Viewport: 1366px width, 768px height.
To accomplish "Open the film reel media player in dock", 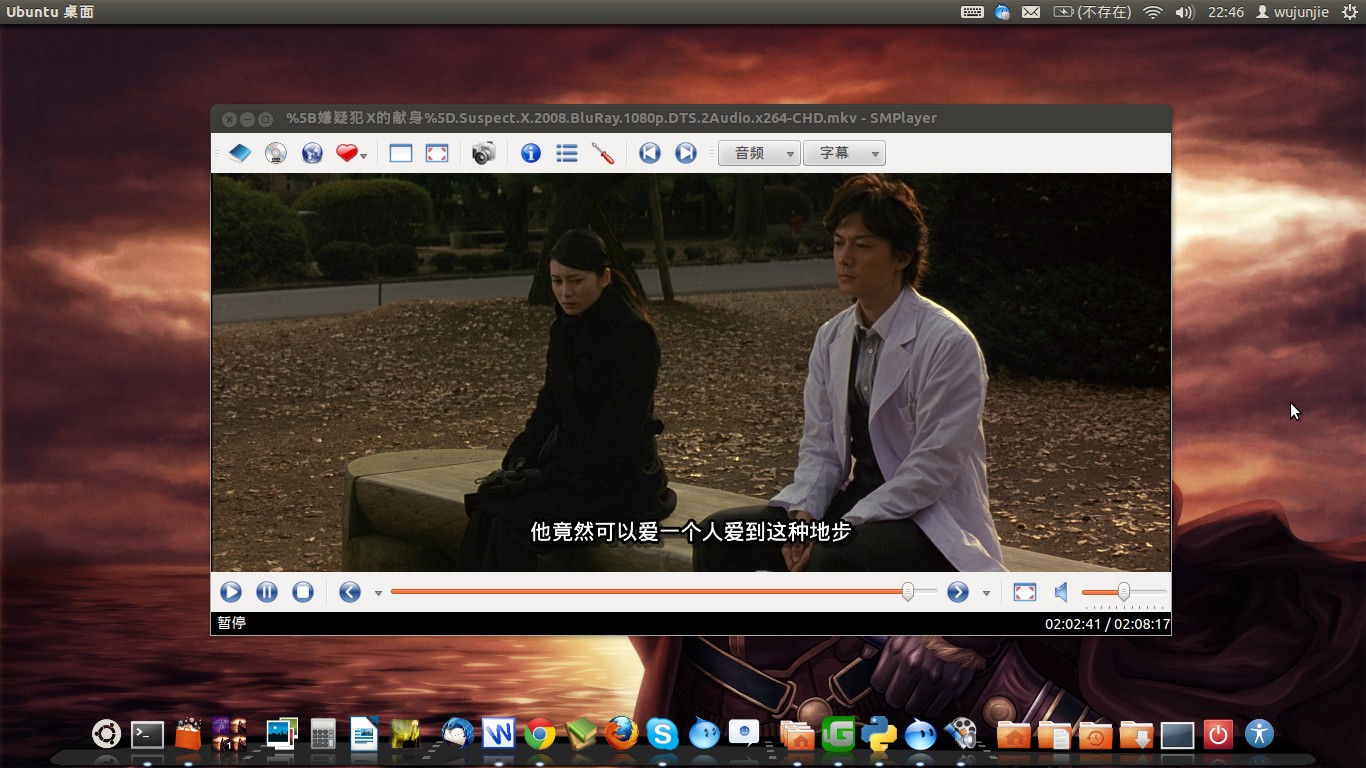I will coord(961,734).
